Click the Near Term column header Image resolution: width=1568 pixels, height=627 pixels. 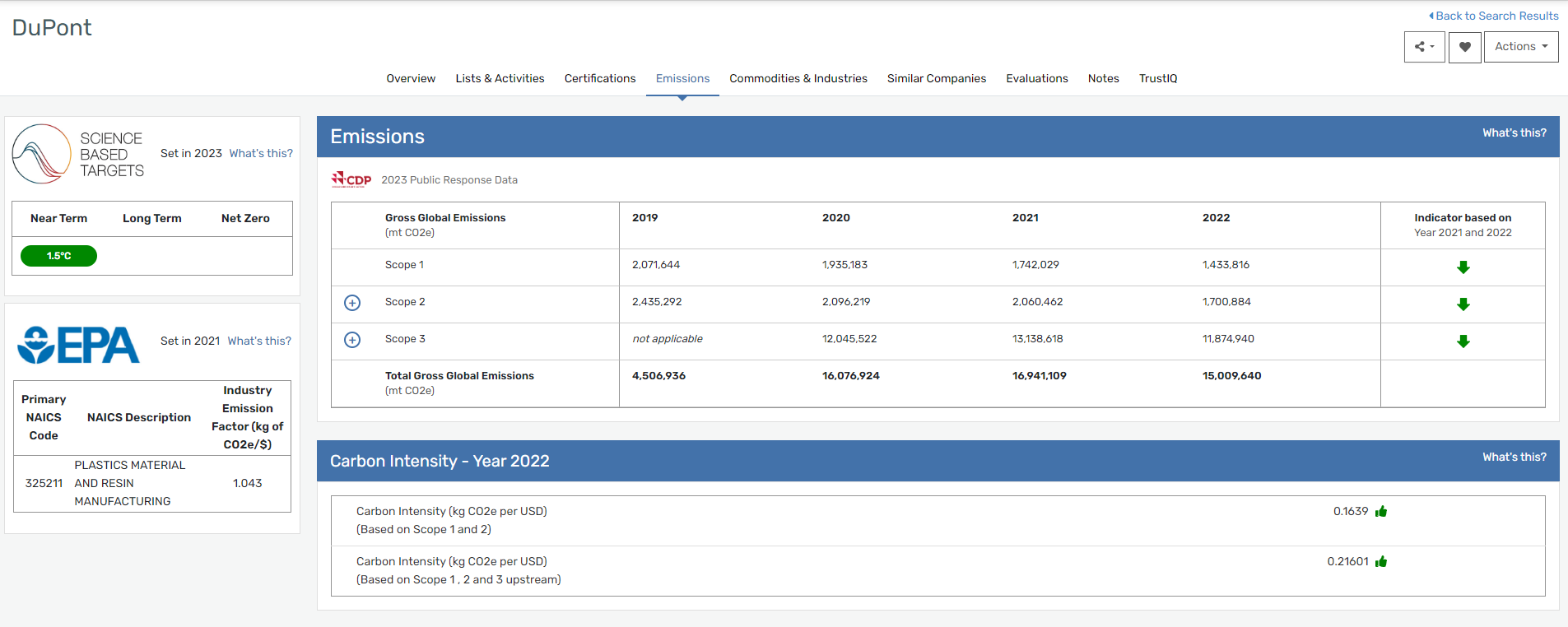[58, 218]
